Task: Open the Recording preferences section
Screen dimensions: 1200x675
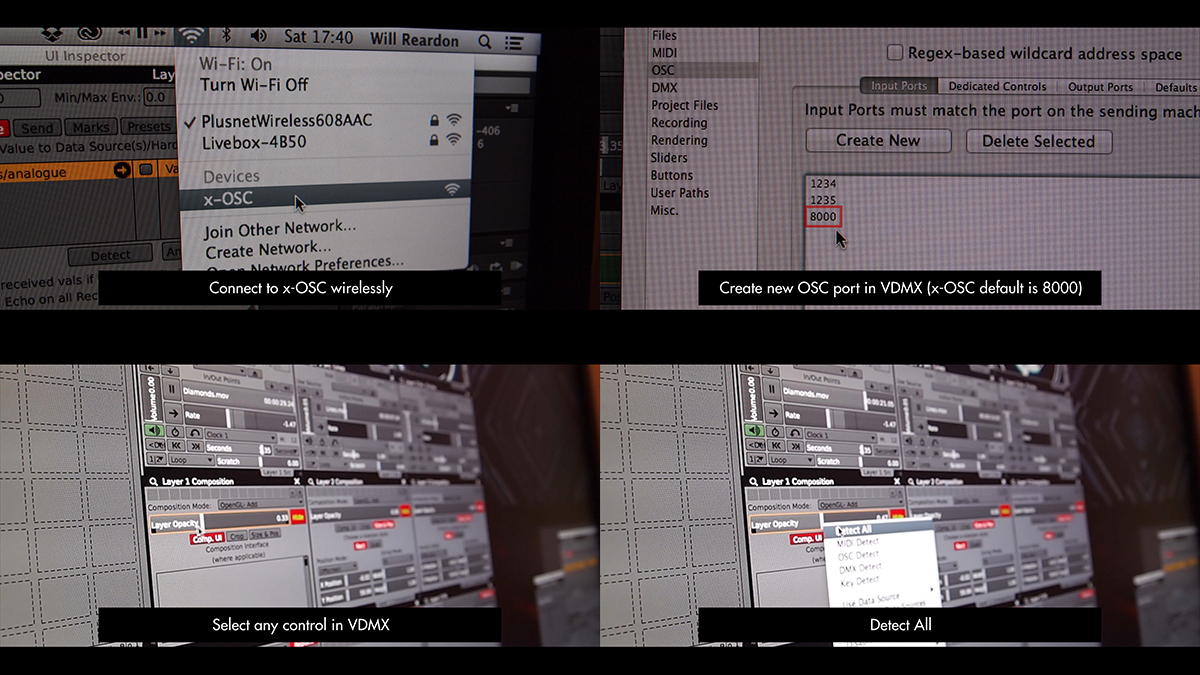Action: click(679, 123)
